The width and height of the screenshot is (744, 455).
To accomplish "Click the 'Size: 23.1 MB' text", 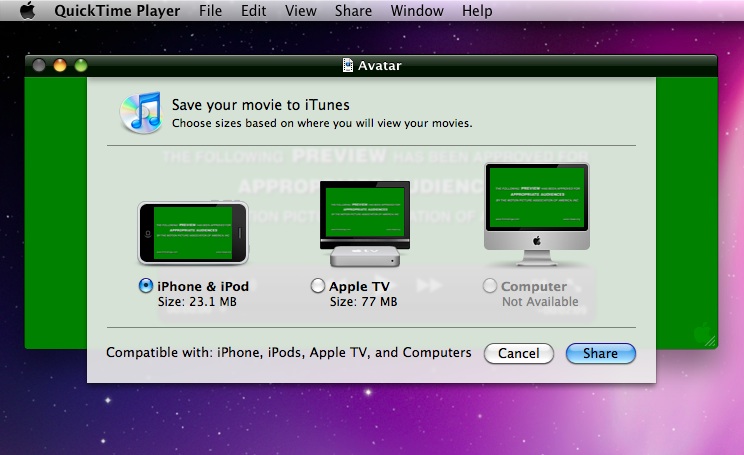I will [x=197, y=302].
